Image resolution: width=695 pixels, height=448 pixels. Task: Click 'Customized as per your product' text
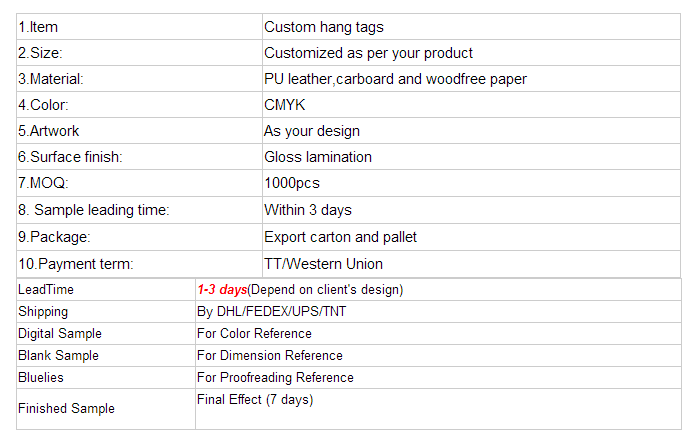point(368,53)
